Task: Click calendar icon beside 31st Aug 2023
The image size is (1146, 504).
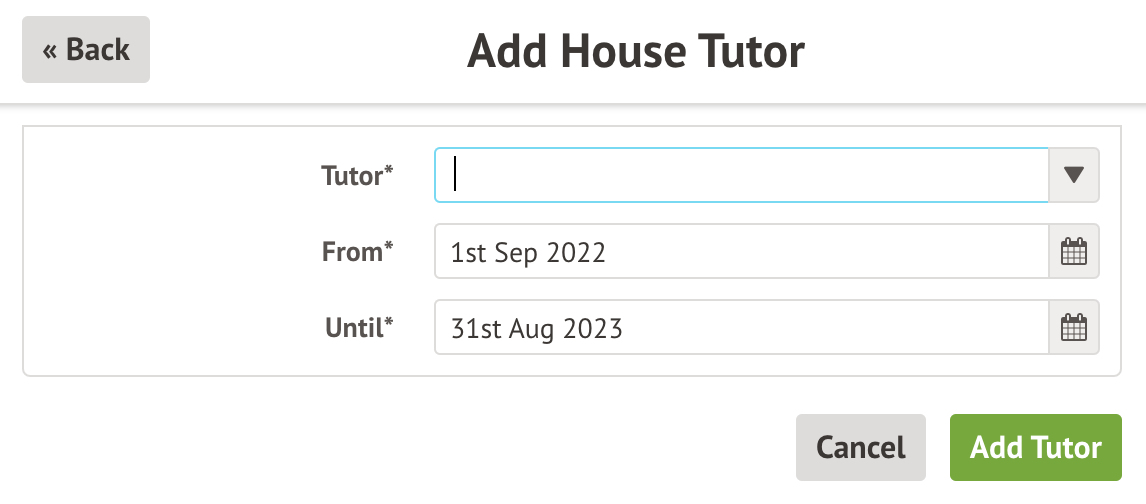Action: click(1073, 327)
